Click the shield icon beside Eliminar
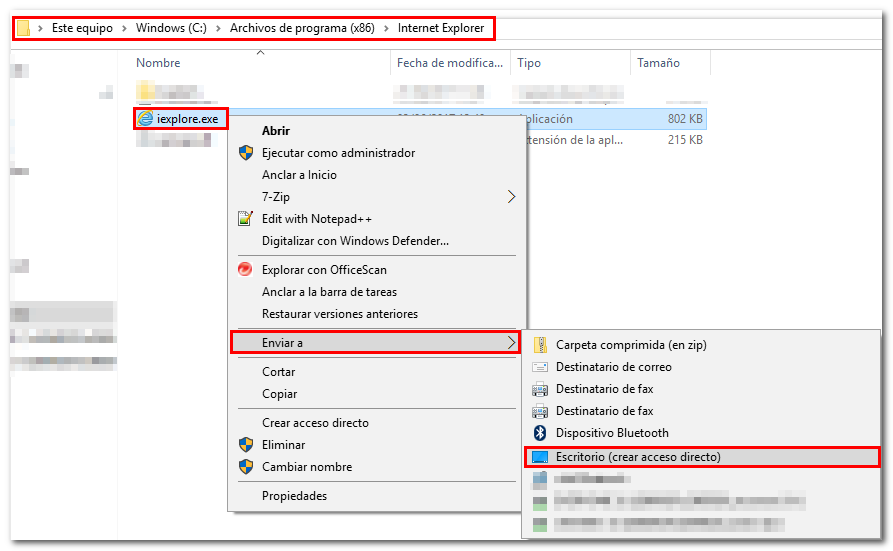Image resolution: width=893 pixels, height=551 pixels. 246,445
